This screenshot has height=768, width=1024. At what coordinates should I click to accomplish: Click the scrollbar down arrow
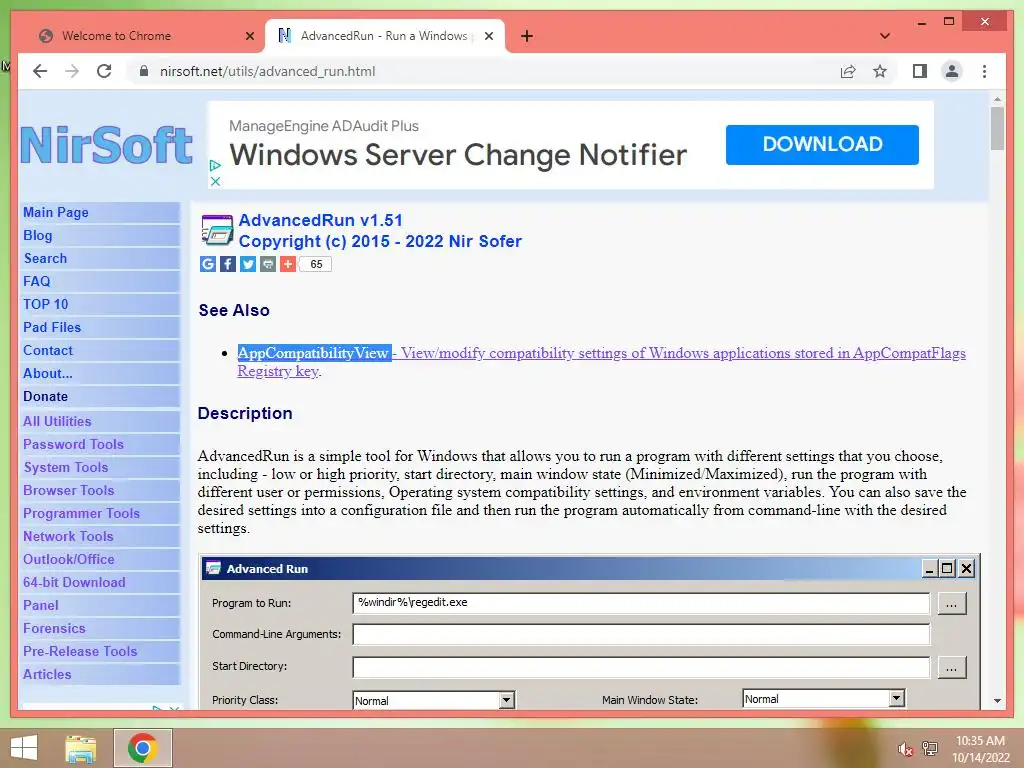(x=997, y=701)
